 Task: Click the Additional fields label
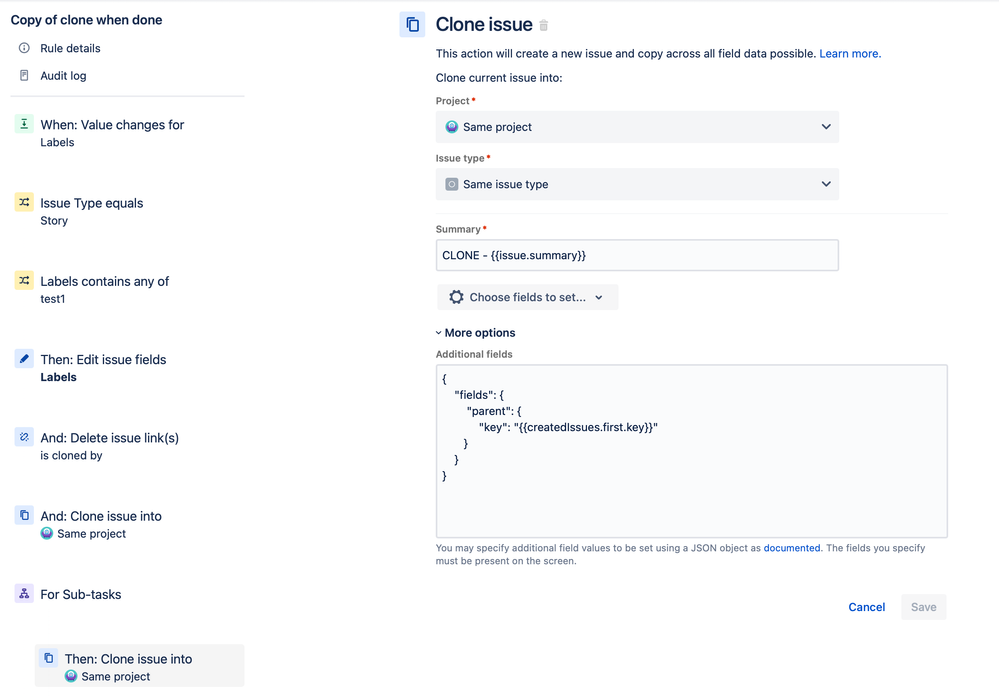coord(474,354)
